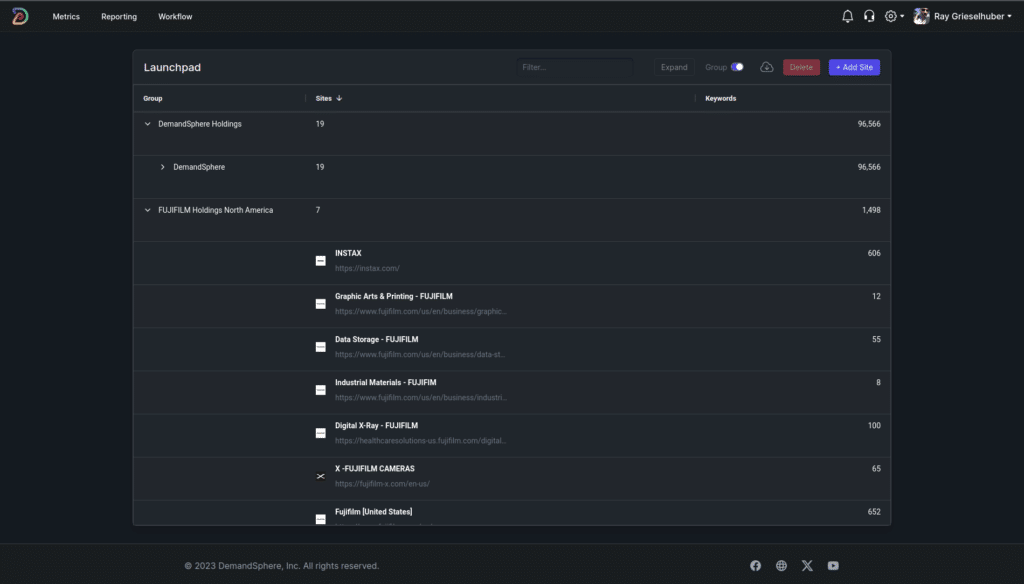Click the 100 keywords value for Digital X-Ray
This screenshot has width=1024, height=584.
click(x=874, y=426)
